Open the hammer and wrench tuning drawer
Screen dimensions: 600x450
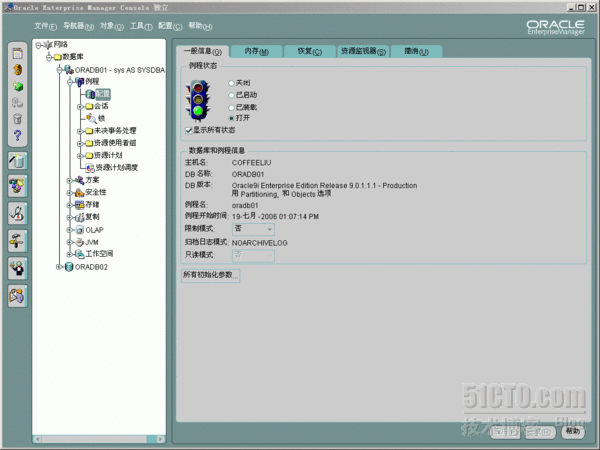pos(18,241)
